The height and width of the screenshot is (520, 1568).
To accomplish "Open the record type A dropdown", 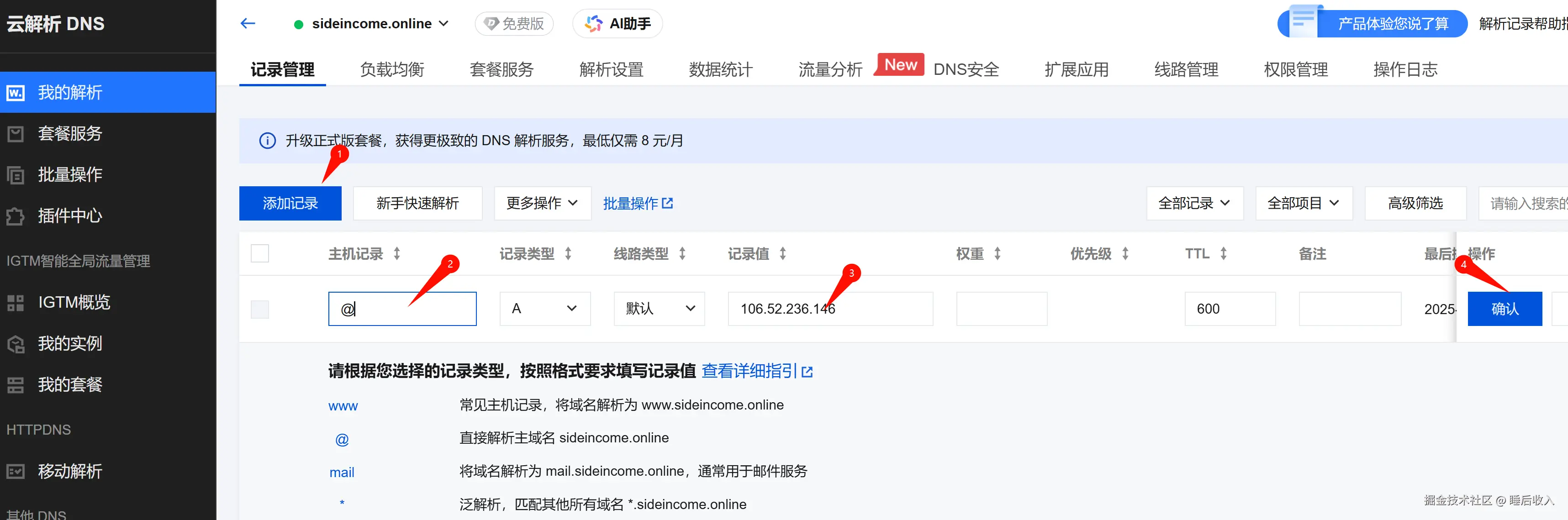I will point(545,309).
